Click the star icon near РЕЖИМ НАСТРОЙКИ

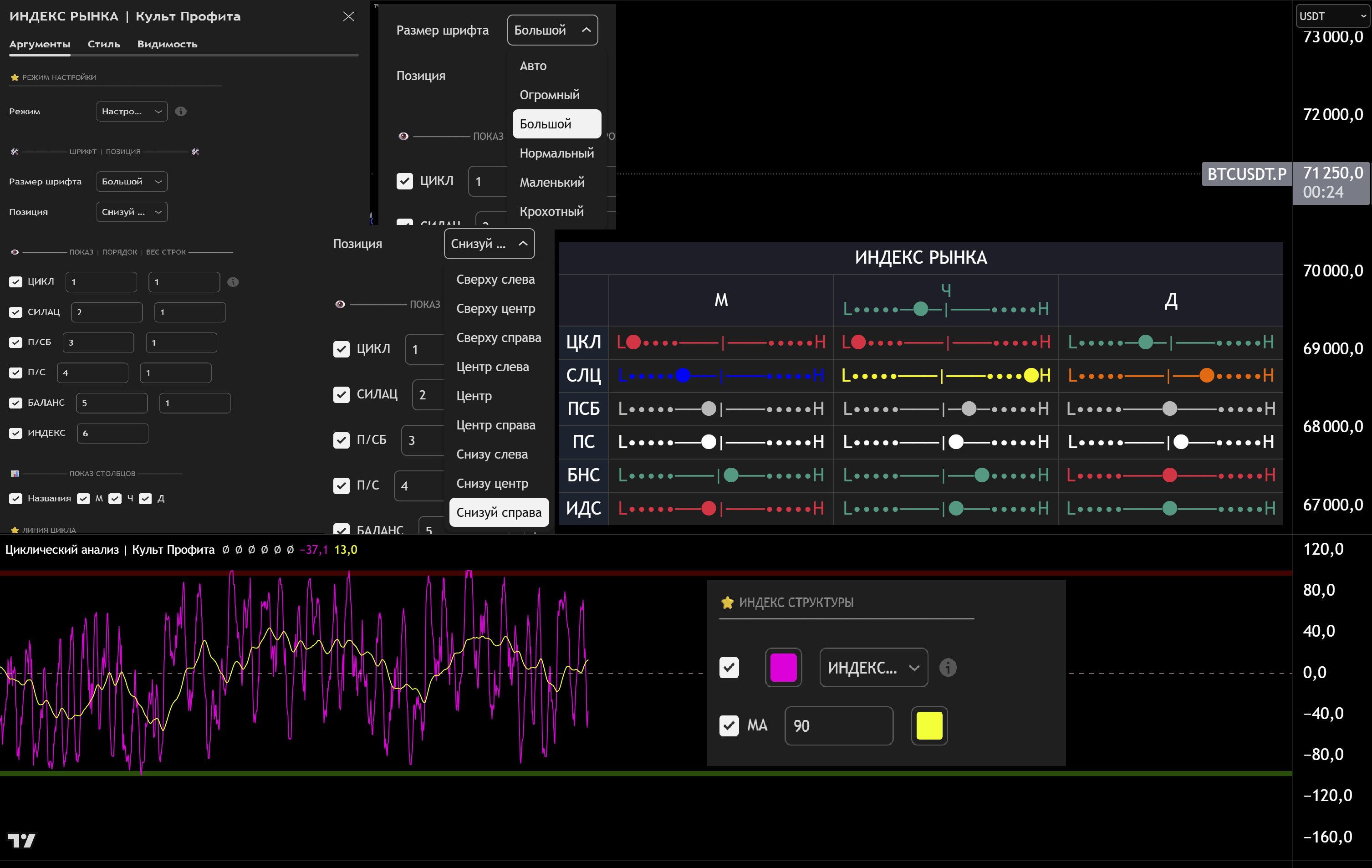click(x=15, y=77)
